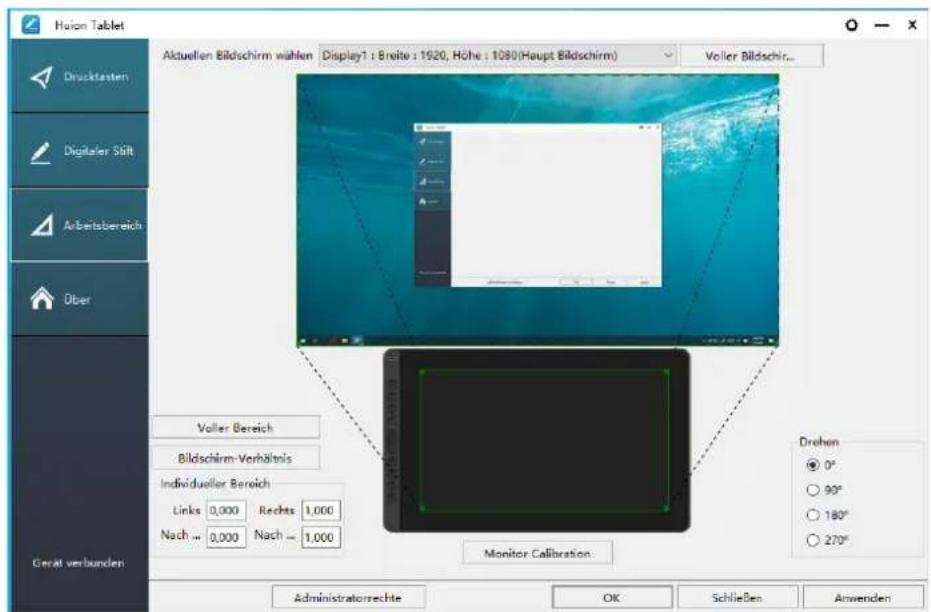Click the Administratorrechte button

(x=348, y=597)
